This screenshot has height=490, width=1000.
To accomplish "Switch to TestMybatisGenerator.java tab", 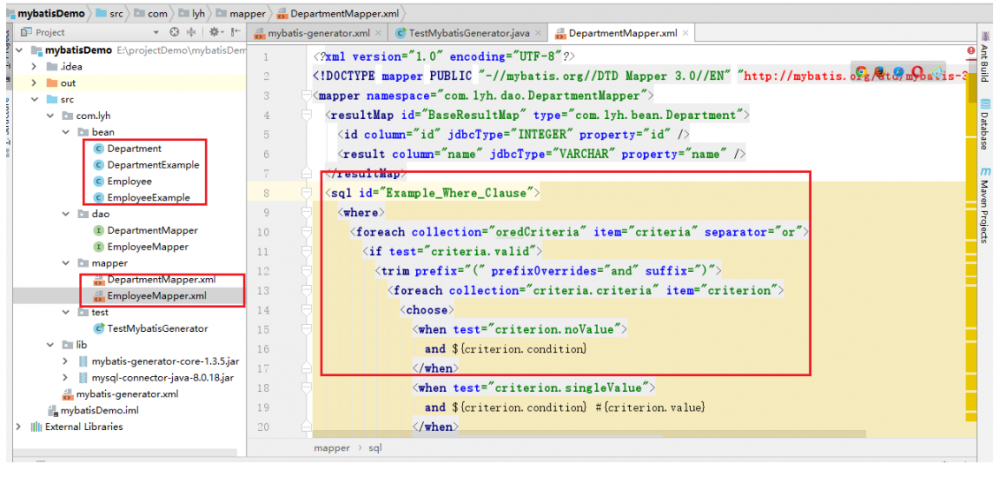I will tap(468, 32).
